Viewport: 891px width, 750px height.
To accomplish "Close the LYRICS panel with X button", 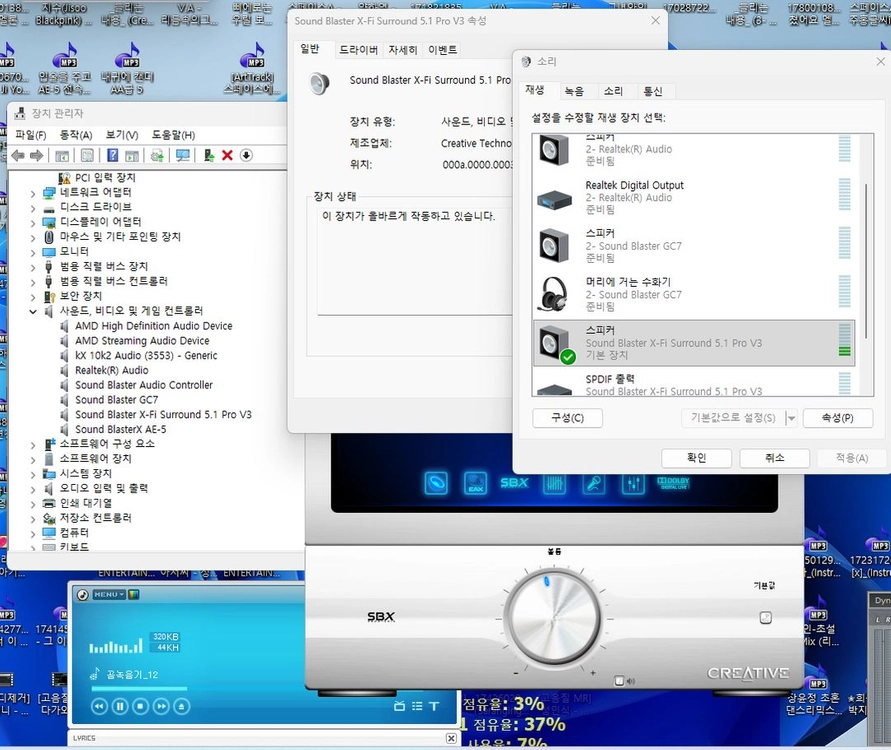I will [451, 738].
